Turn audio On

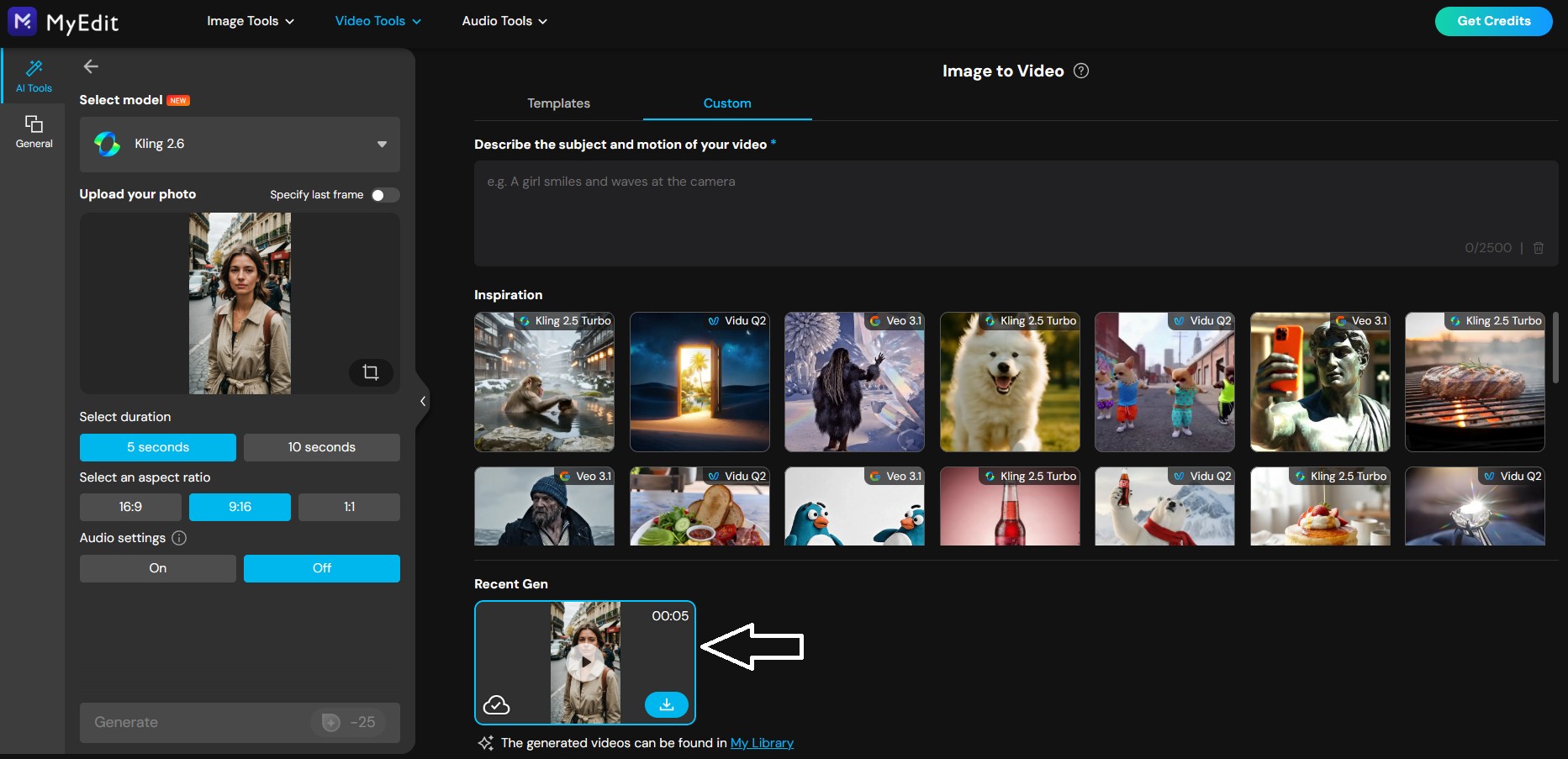158,568
